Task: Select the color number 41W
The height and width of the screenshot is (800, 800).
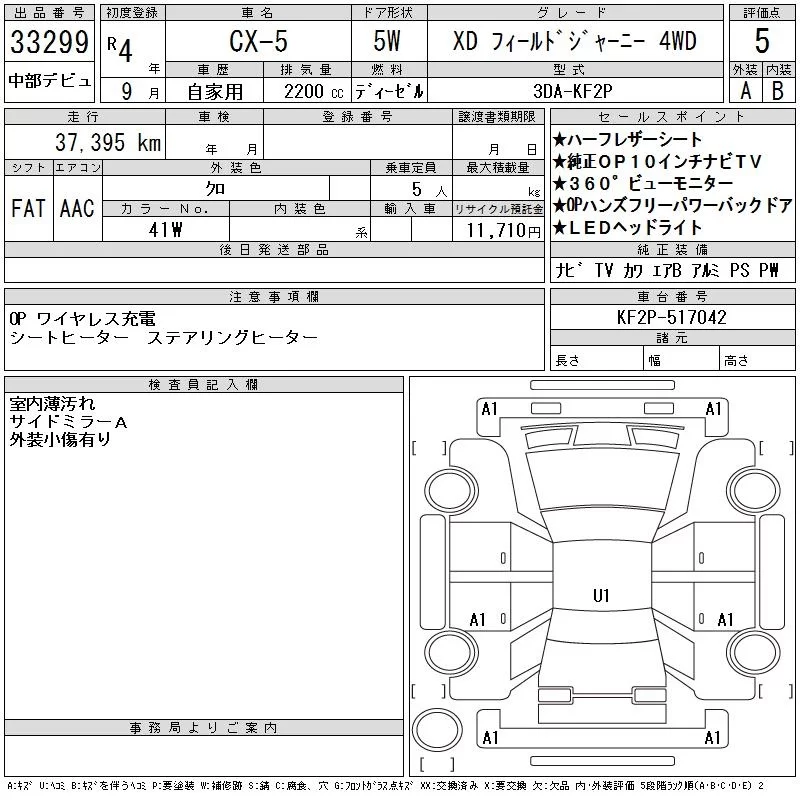Action: [x=164, y=230]
